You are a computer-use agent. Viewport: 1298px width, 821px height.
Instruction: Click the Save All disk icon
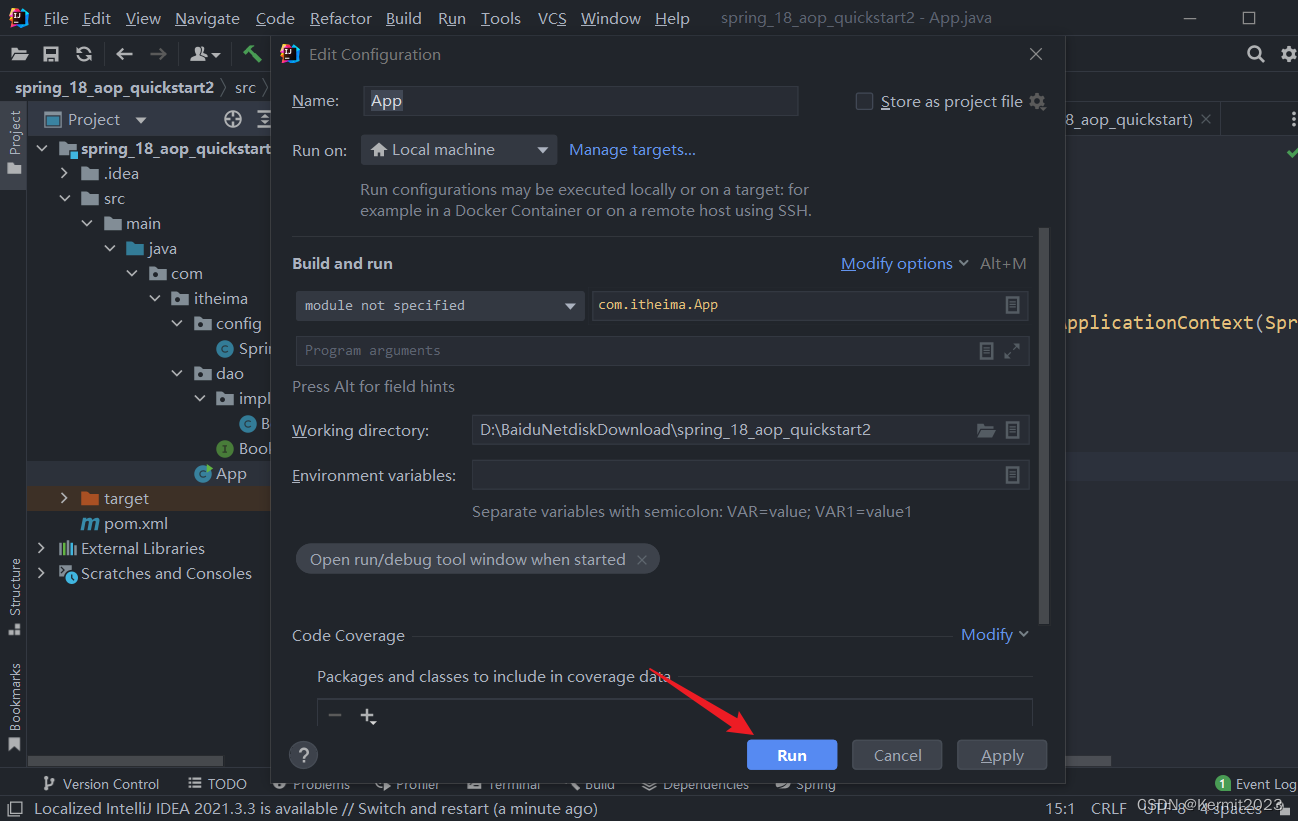click(x=51, y=54)
